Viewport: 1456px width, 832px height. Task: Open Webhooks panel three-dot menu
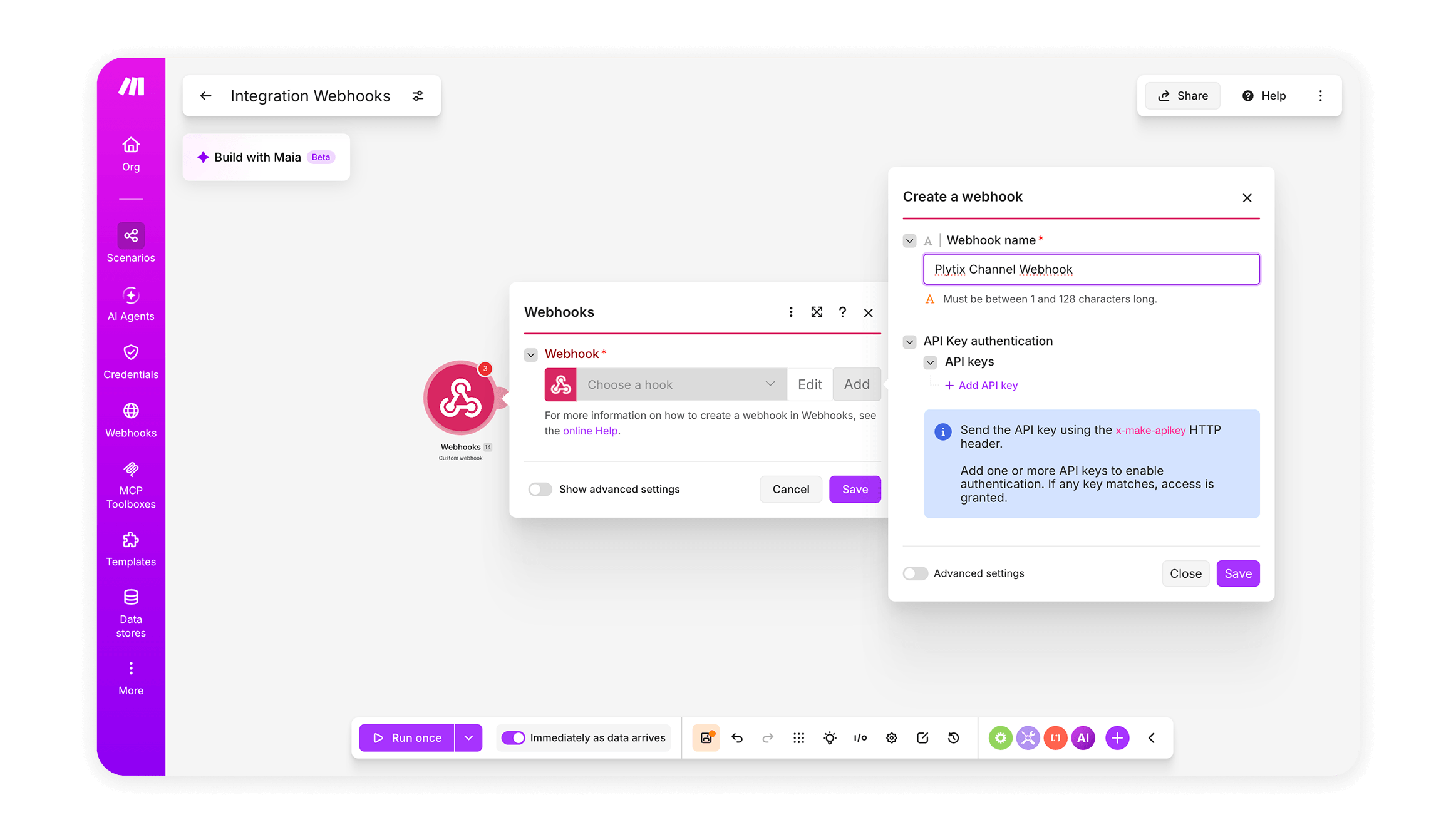click(x=791, y=312)
